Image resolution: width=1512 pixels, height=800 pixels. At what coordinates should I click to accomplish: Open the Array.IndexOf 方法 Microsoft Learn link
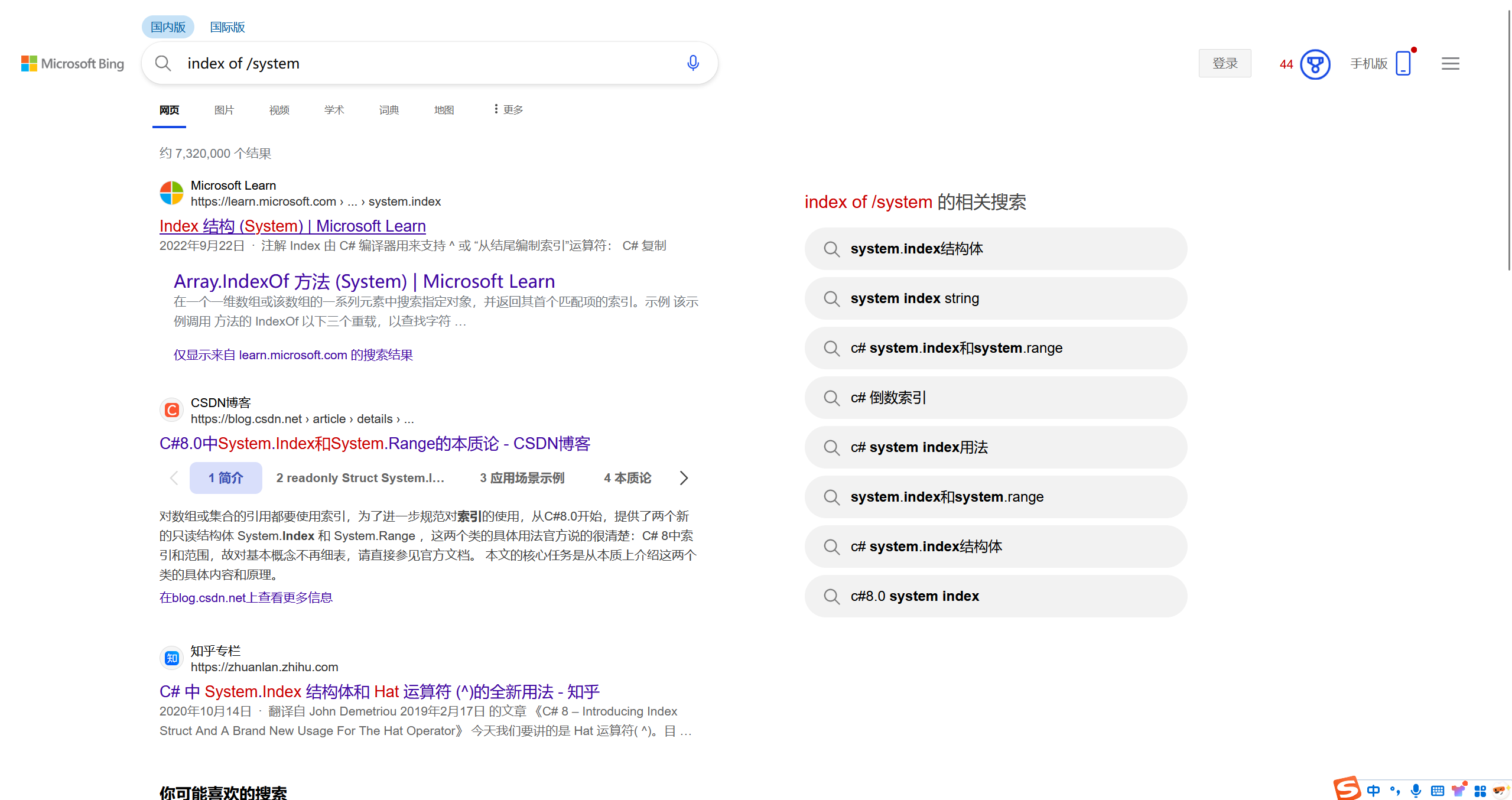point(364,281)
